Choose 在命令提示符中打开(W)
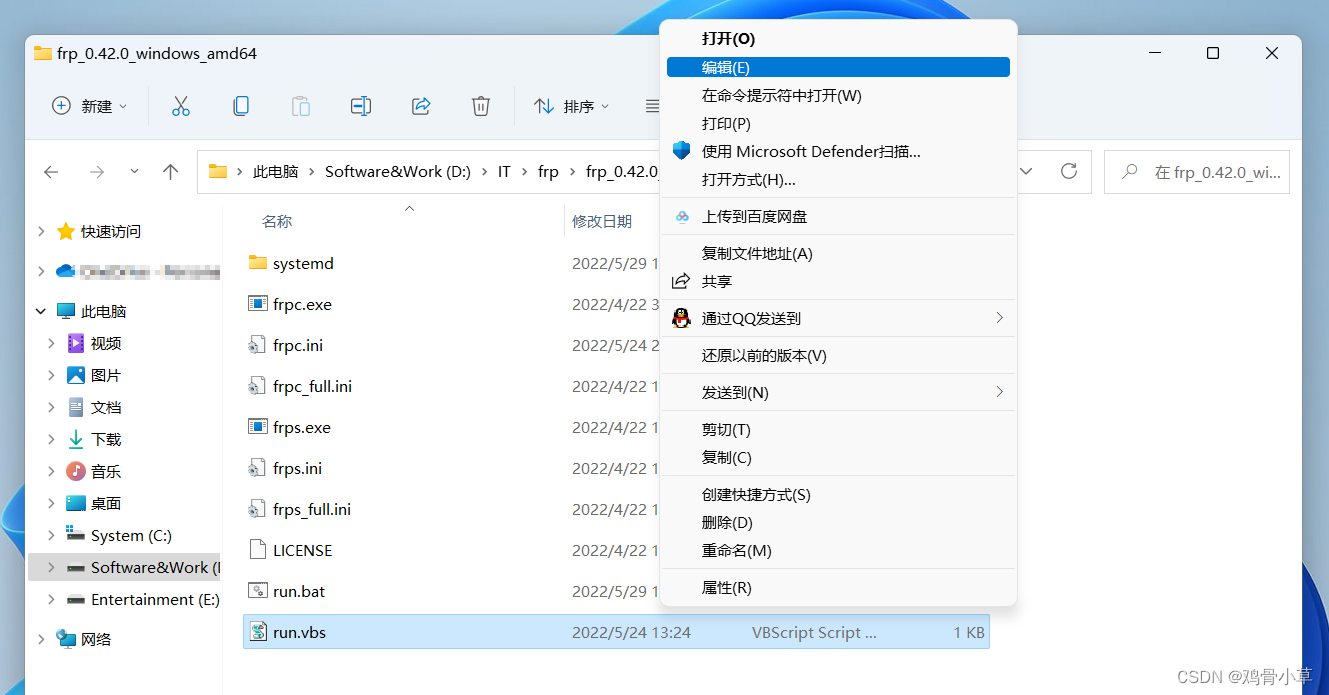 838,95
